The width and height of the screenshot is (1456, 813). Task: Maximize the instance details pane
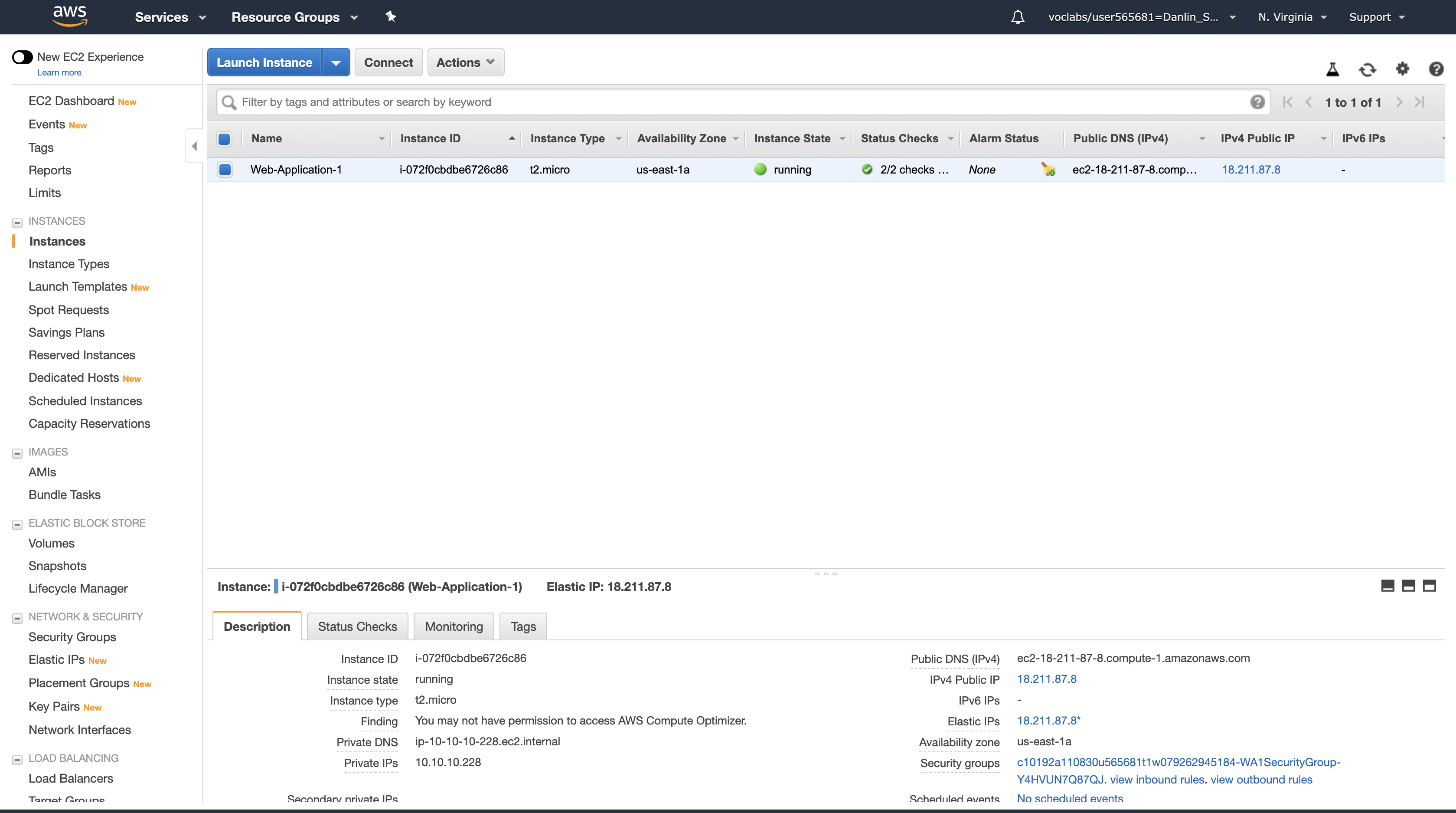(1430, 586)
